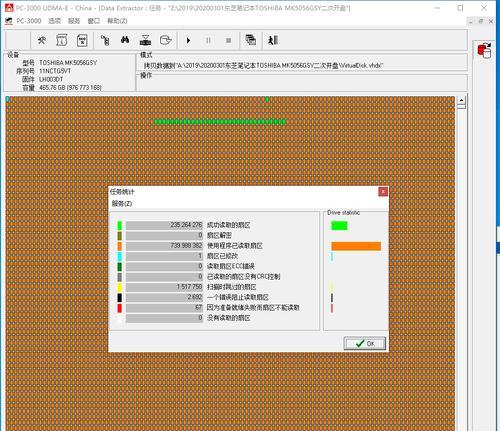Click the folder with arrow export icon

point(165,40)
